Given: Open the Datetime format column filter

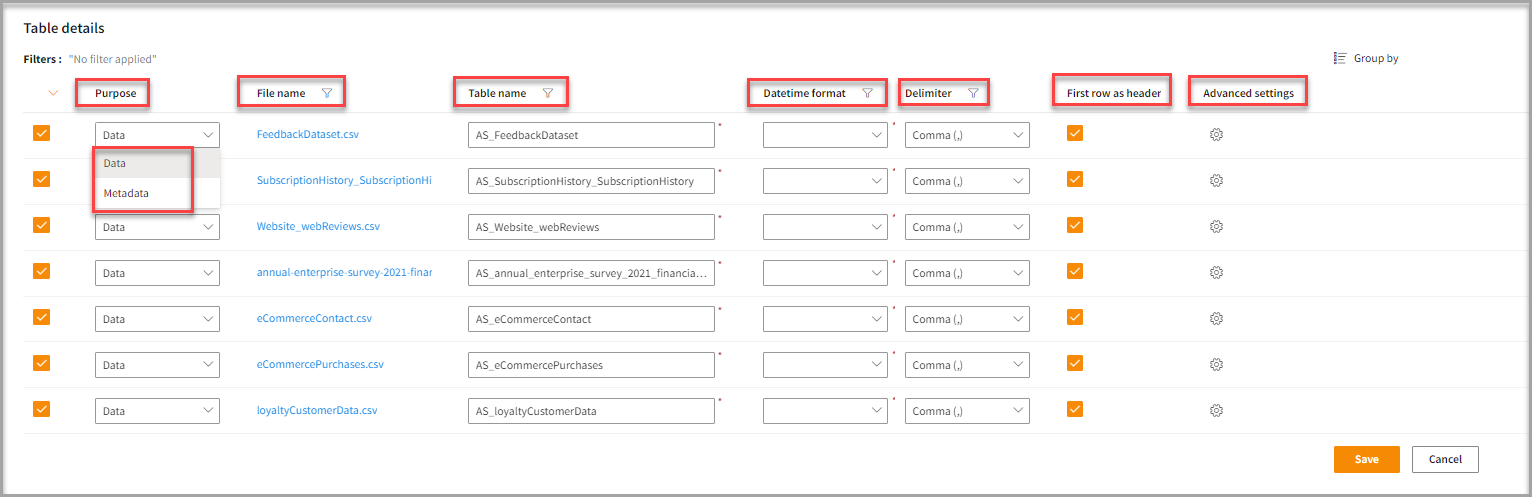Looking at the screenshot, I should tap(867, 93).
